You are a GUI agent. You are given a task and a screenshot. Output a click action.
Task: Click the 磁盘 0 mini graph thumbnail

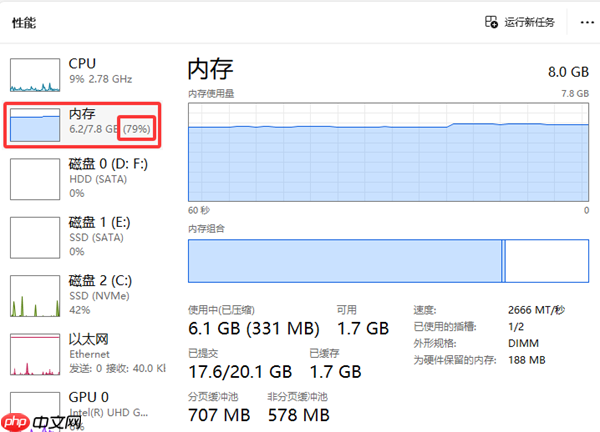(35, 178)
